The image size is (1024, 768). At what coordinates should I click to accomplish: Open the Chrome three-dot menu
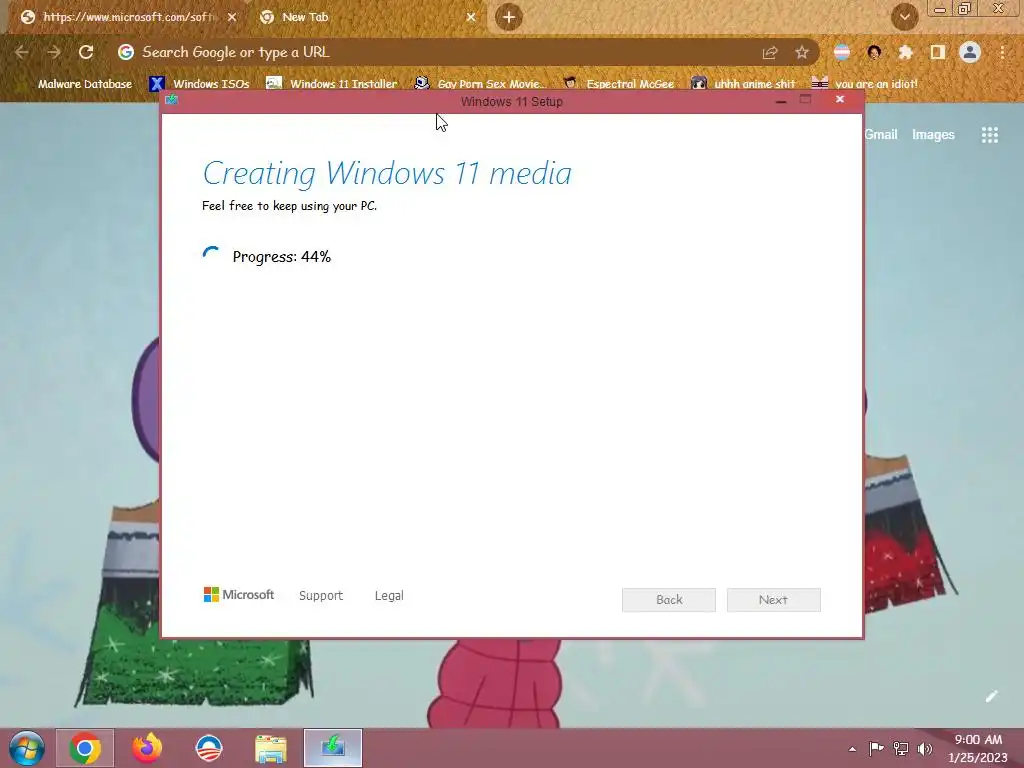point(1002,52)
